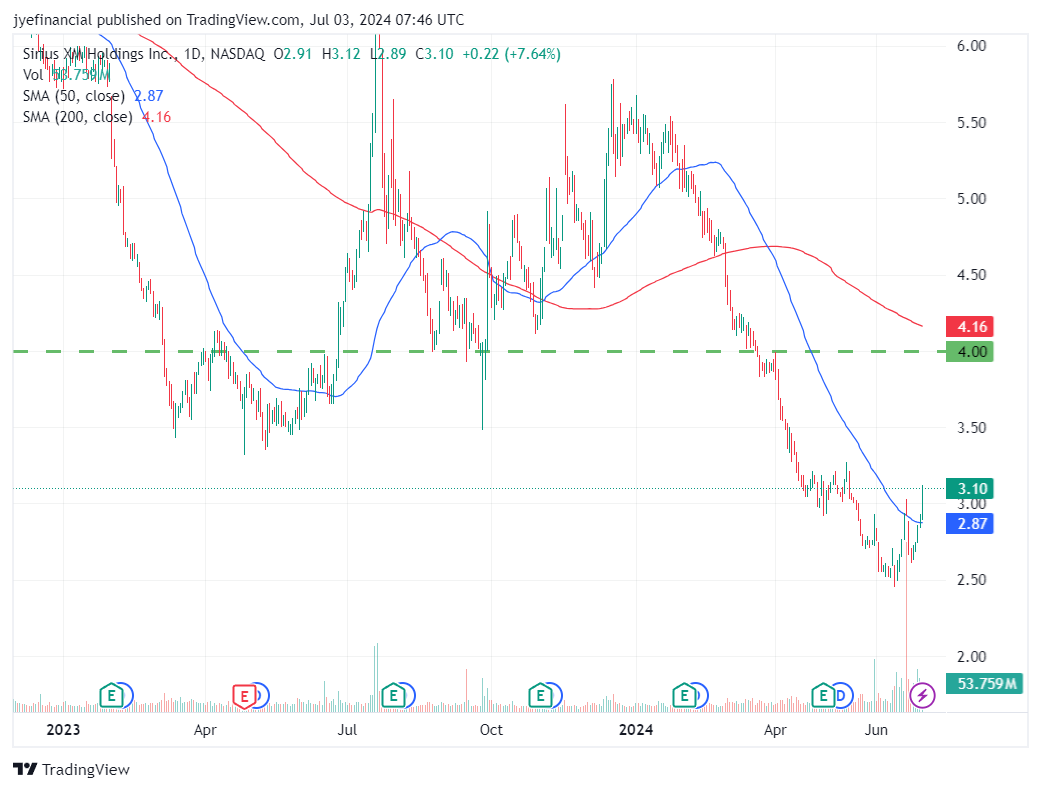Click the 4.16 value in SMA 200 legend

(157, 117)
